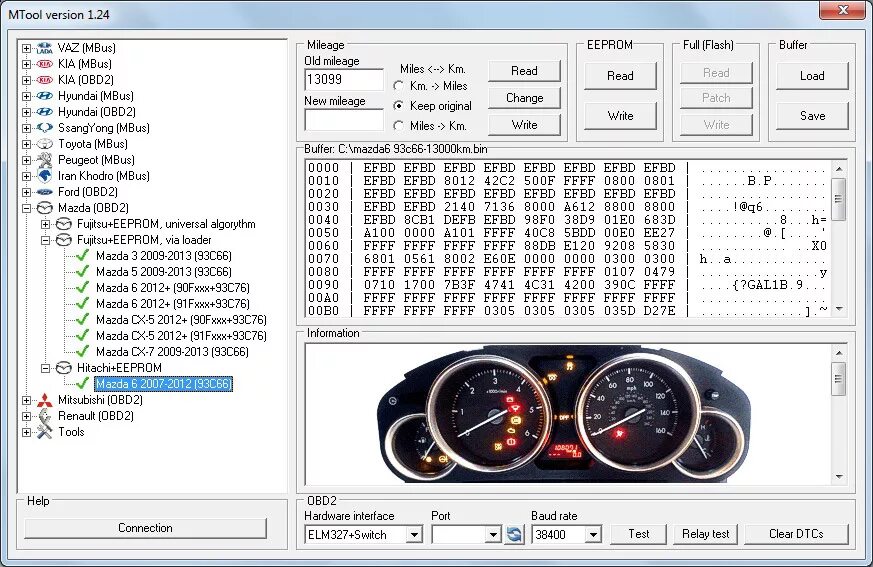Open the Baud rate dropdown

click(594, 535)
